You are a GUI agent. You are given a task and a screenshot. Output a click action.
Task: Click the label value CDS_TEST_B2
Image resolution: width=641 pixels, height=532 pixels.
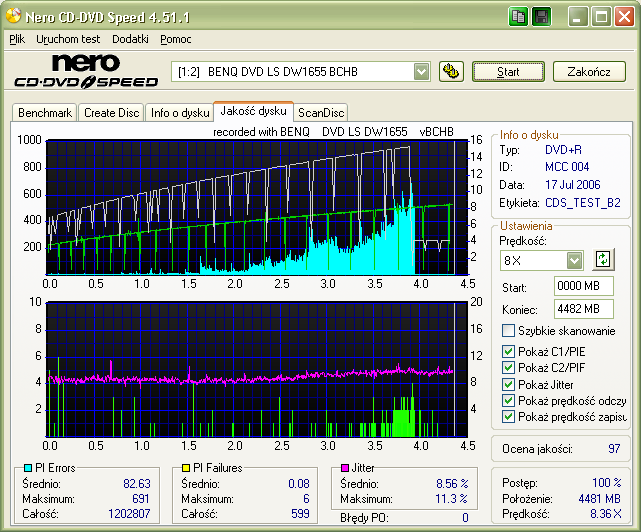pos(583,202)
